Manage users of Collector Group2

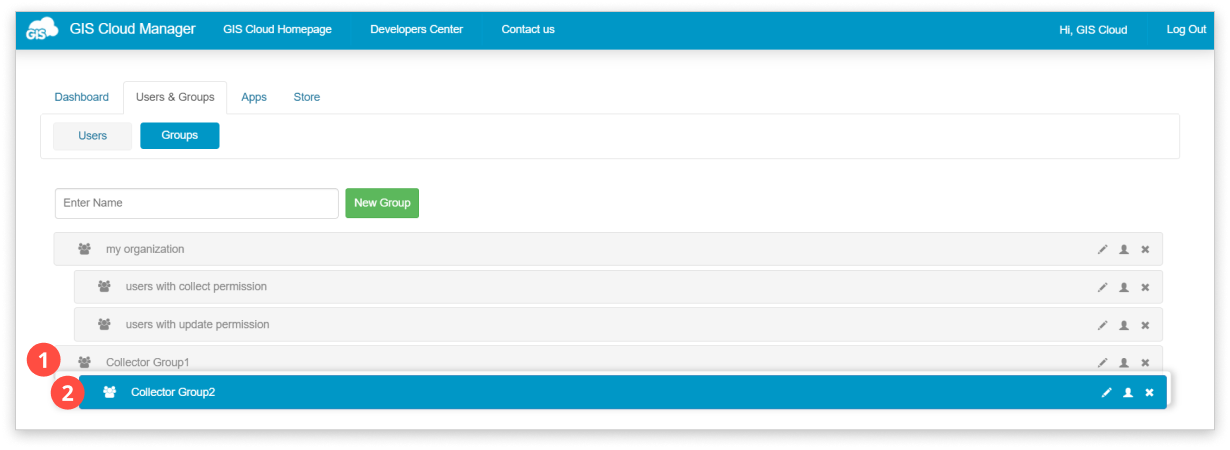1128,392
